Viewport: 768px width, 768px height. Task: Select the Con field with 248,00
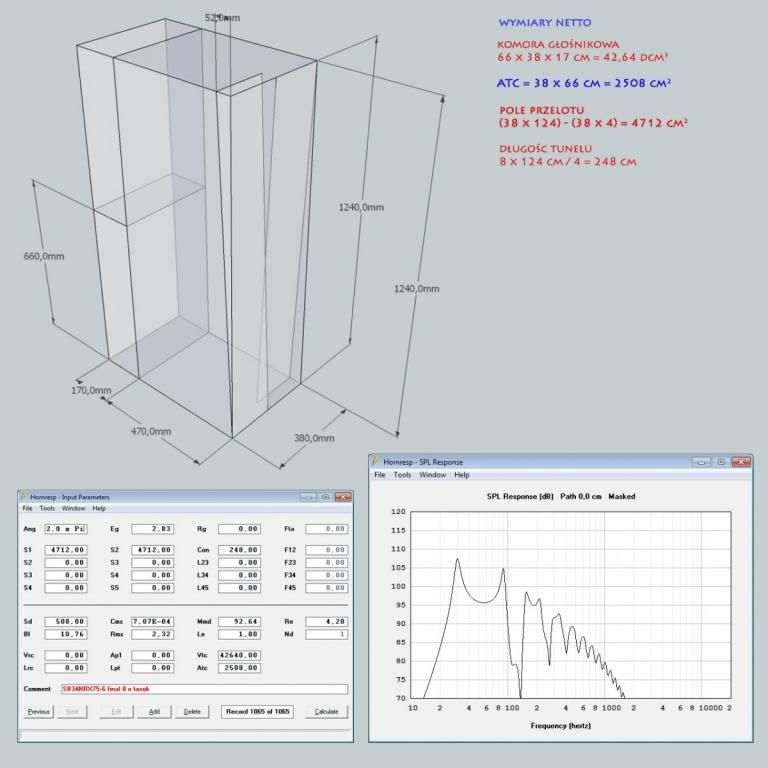point(240,550)
